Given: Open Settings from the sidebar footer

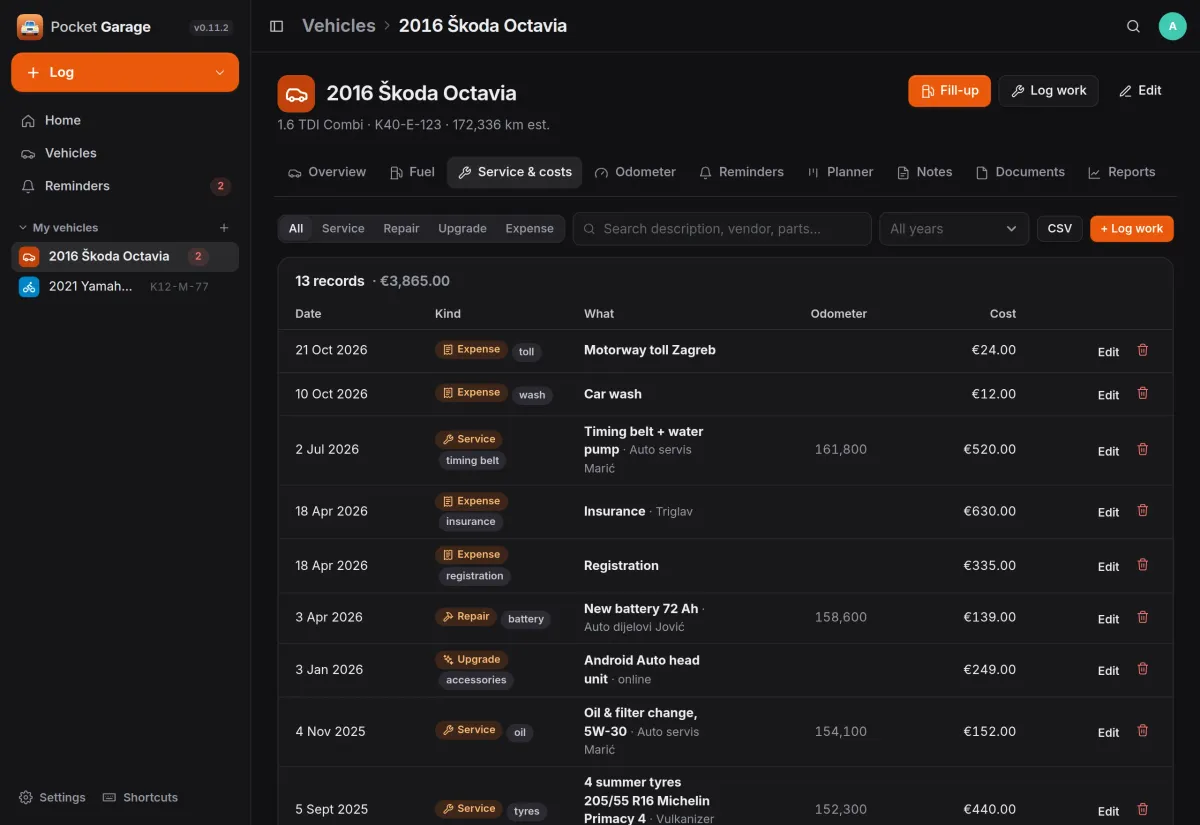Looking at the screenshot, I should pyautogui.click(x=52, y=797).
